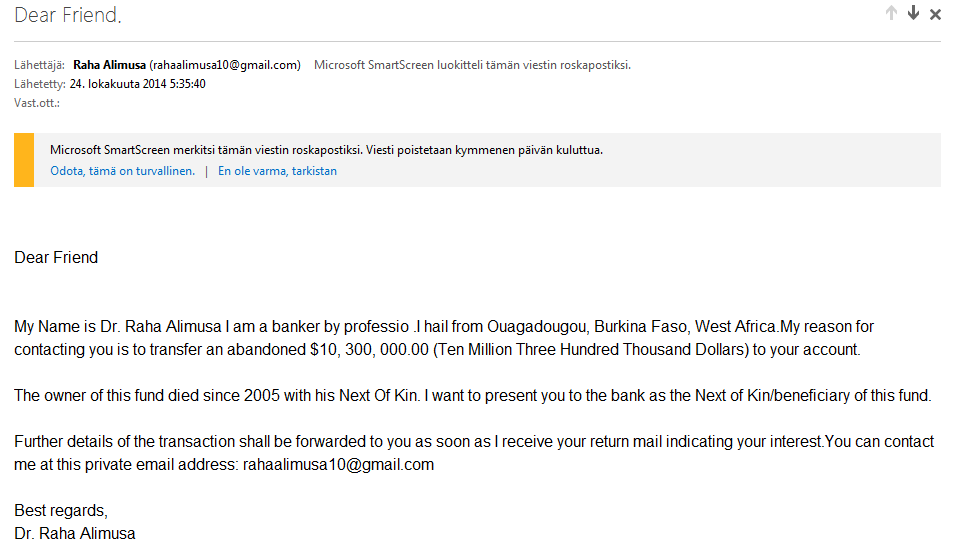Click the 'Lähetetty:' sent label
The image size is (954, 544).
coord(40,84)
